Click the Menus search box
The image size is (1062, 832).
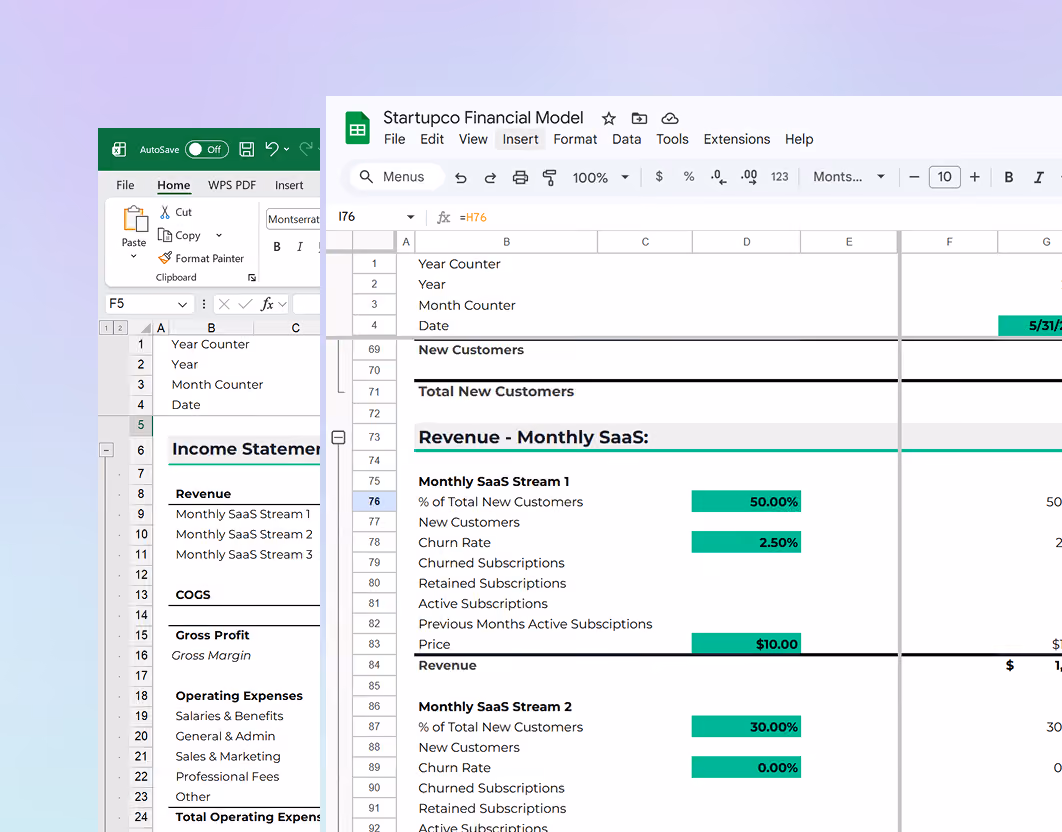397,177
